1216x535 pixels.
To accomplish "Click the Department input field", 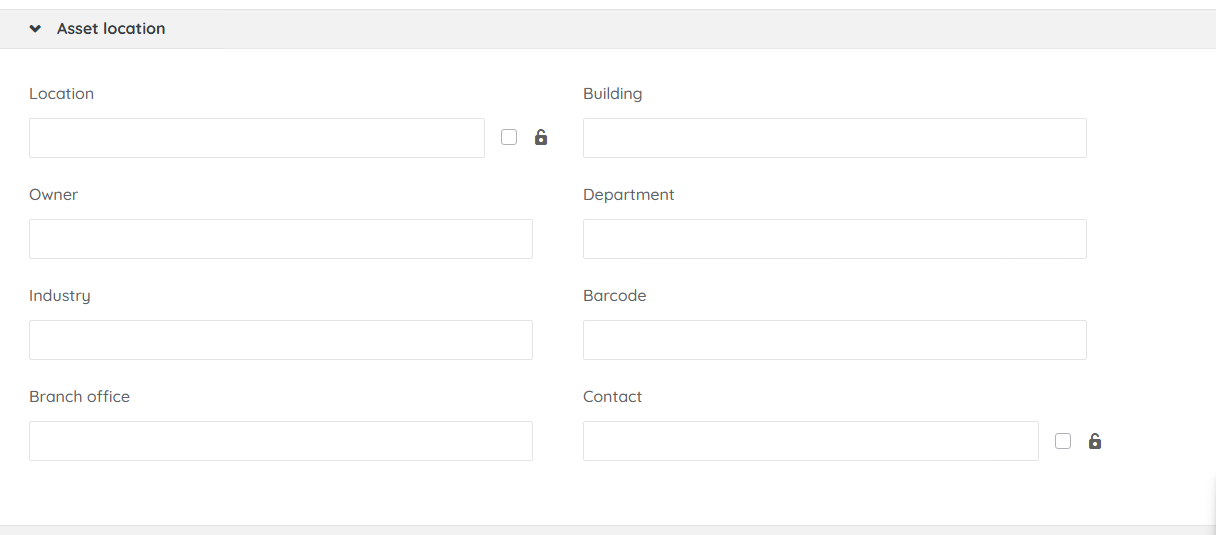I will pos(834,239).
